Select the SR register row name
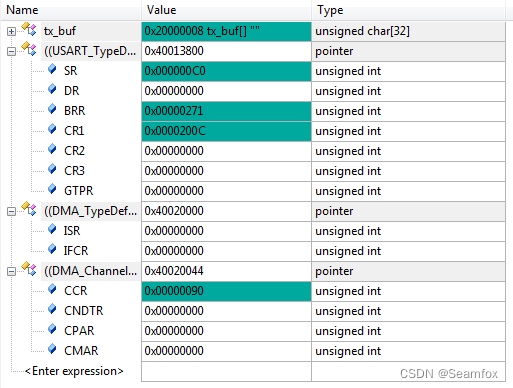This screenshot has height=388, width=513. coord(71,71)
